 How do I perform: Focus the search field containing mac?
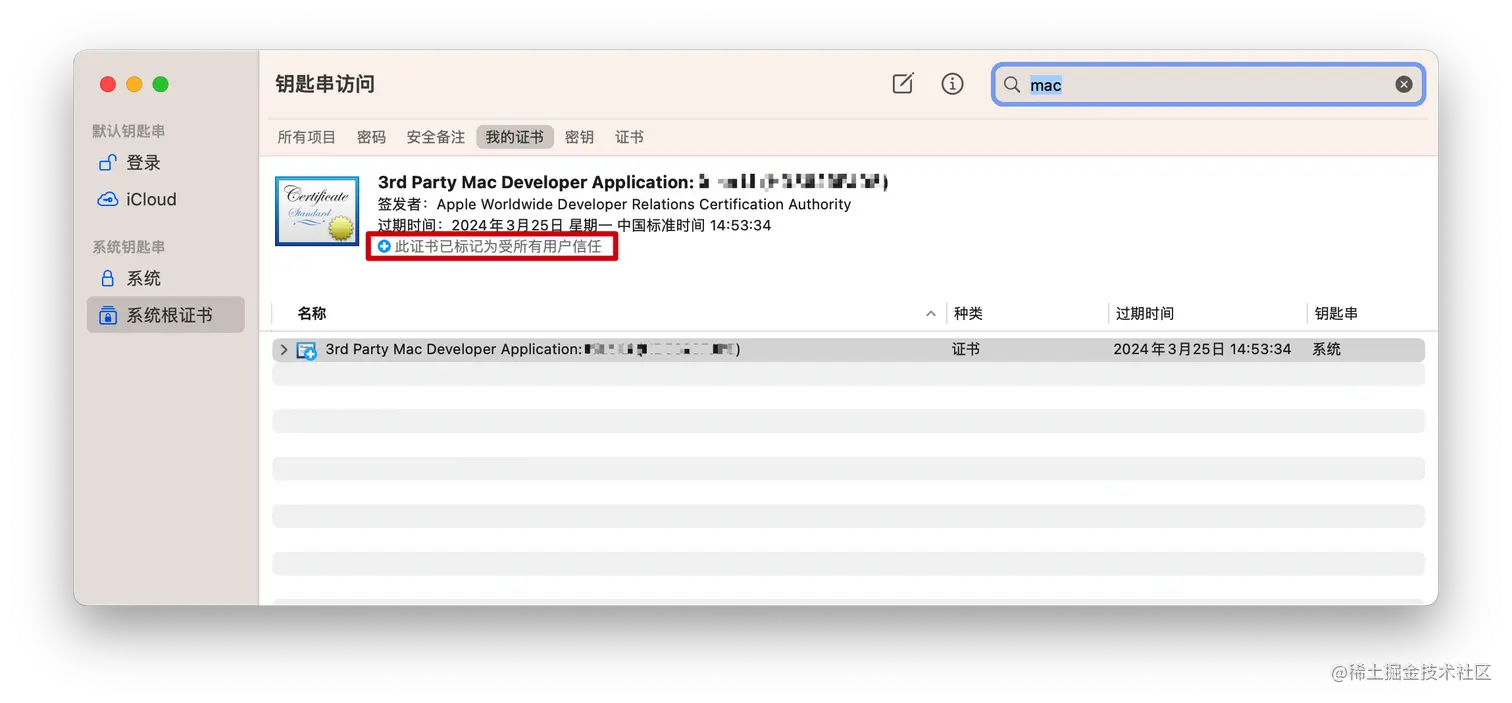point(1208,85)
